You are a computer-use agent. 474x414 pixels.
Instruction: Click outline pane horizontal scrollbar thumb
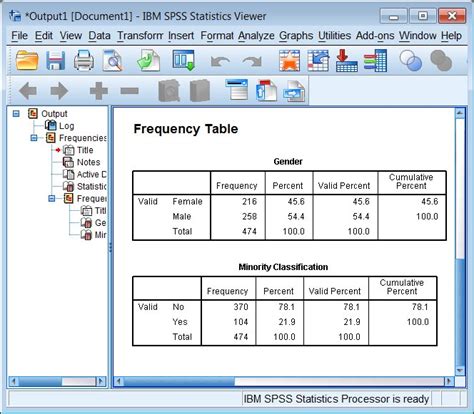tap(40, 381)
